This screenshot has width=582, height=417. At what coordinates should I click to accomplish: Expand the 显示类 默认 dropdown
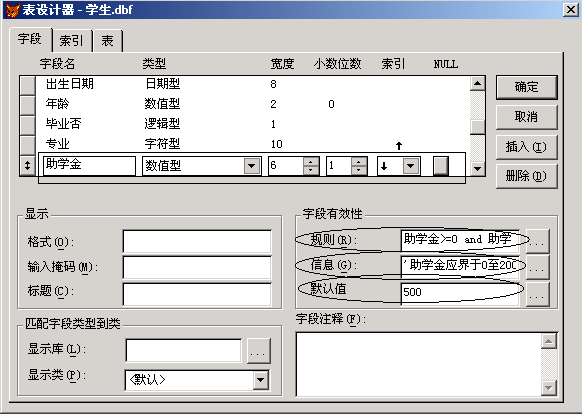point(261,380)
